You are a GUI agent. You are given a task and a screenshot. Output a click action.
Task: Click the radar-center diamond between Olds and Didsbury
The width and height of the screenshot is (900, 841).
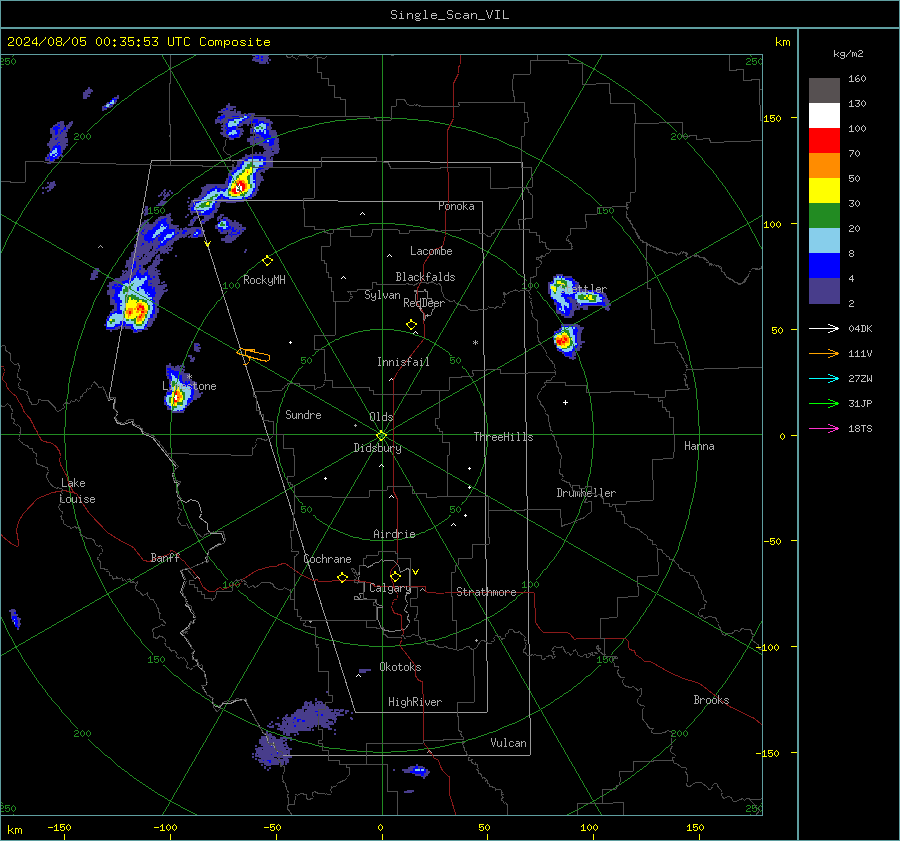(381, 436)
